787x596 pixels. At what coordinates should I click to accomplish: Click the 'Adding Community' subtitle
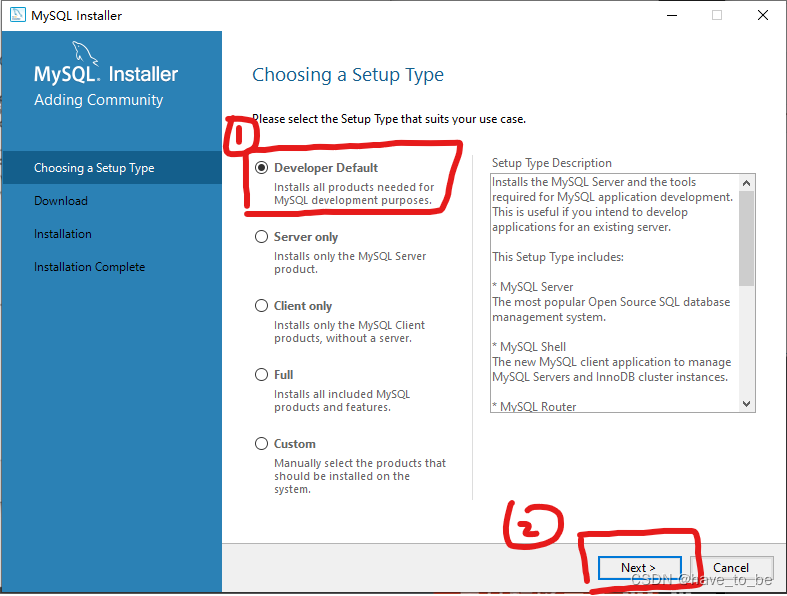98,100
